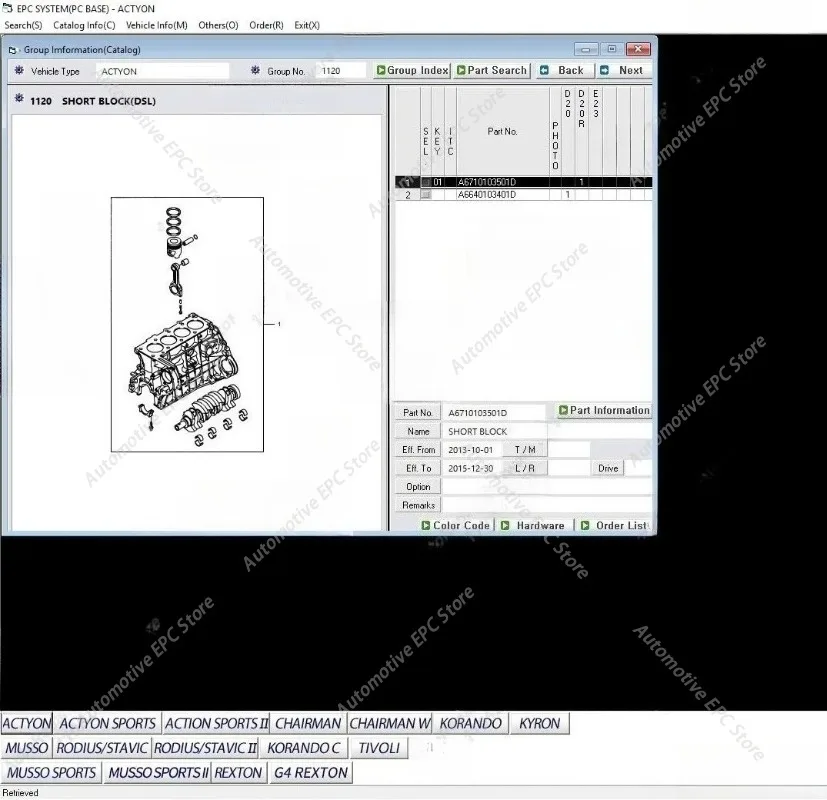This screenshot has width=827, height=800.
Task: Select the ACTION SPORTS II vehicle tab
Action: click(217, 723)
